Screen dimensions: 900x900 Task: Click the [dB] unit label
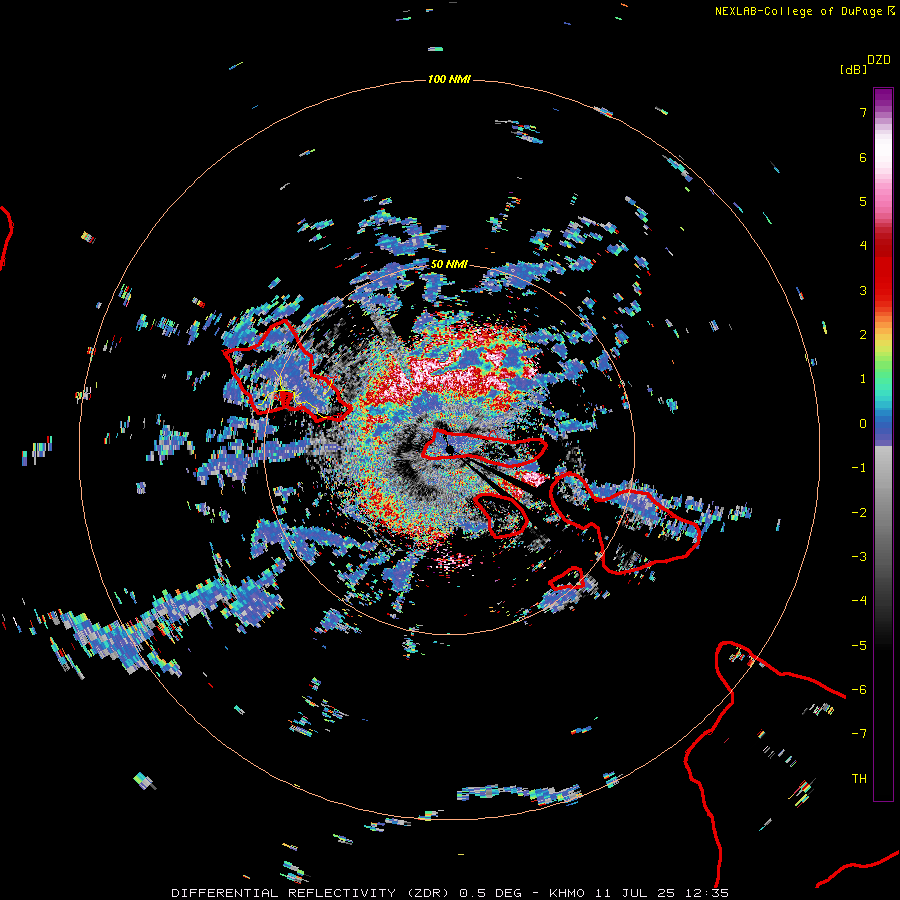pos(853,70)
